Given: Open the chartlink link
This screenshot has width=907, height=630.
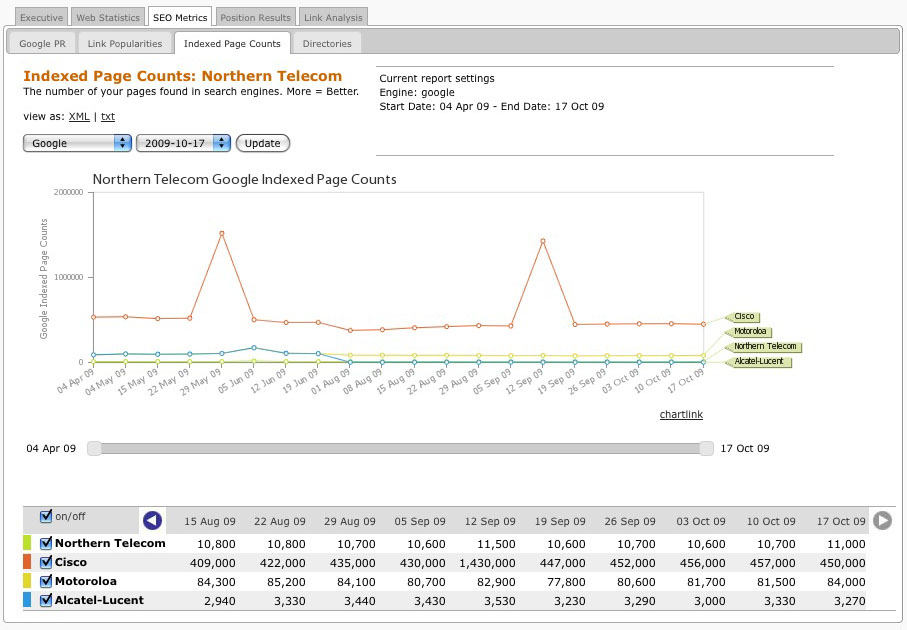Looking at the screenshot, I should (x=681, y=414).
